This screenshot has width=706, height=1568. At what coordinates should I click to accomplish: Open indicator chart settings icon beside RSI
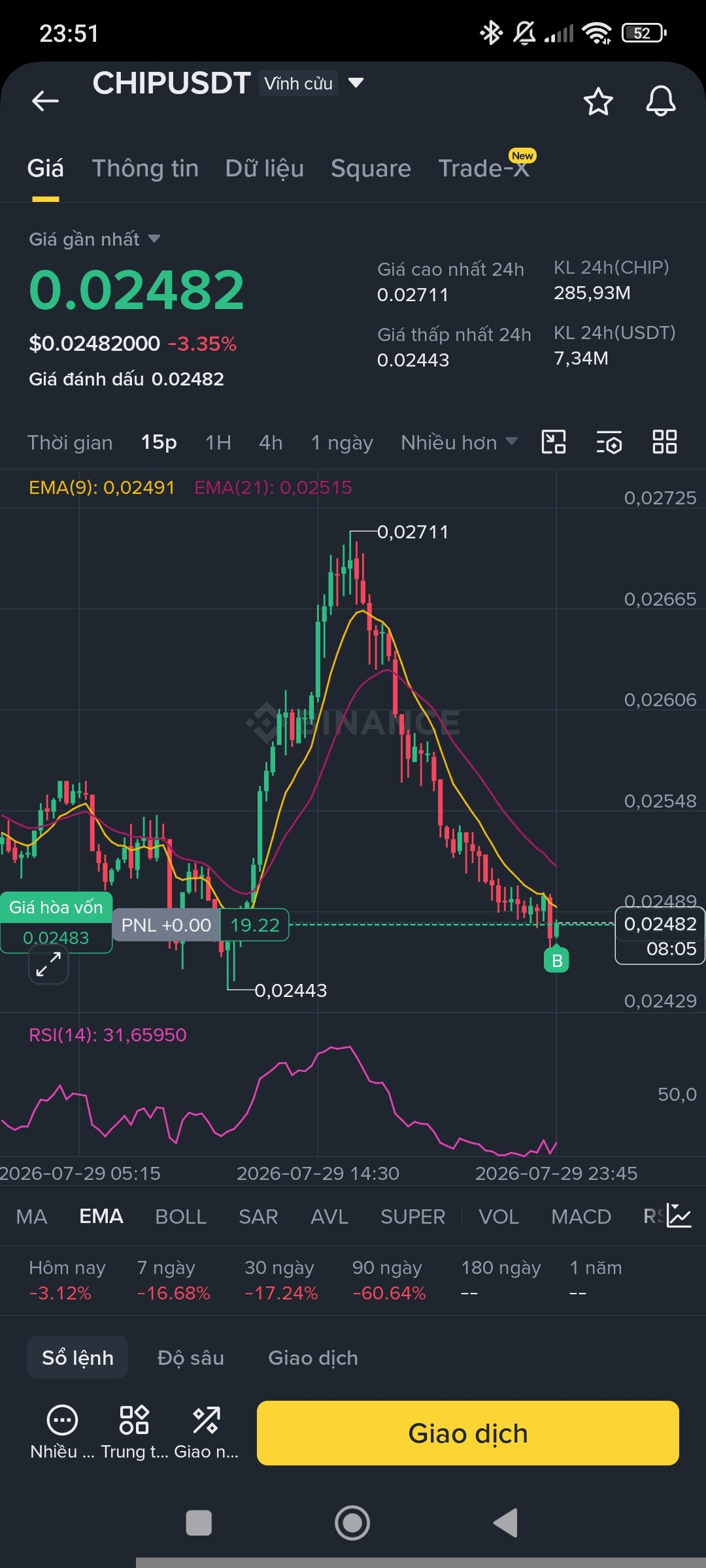click(678, 1216)
